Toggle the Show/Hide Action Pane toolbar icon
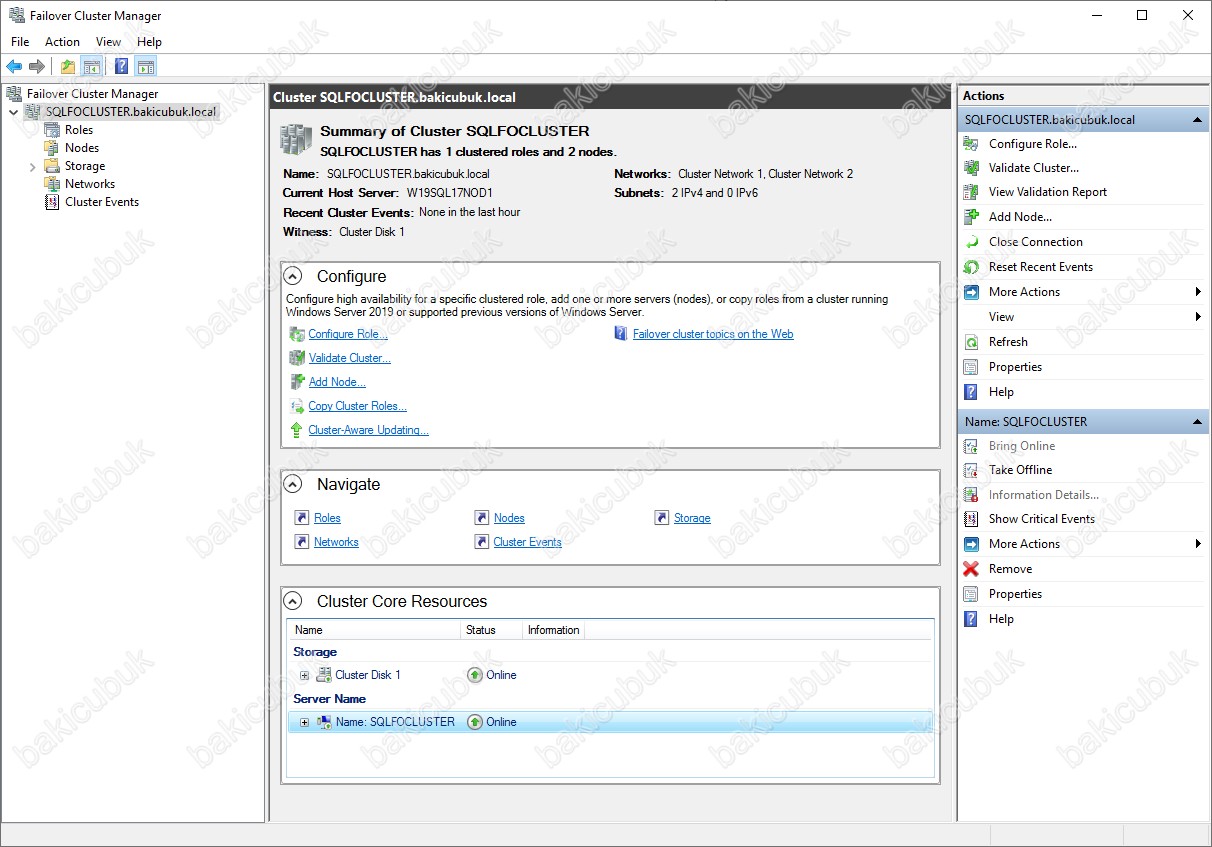The width and height of the screenshot is (1212, 847). (146, 67)
